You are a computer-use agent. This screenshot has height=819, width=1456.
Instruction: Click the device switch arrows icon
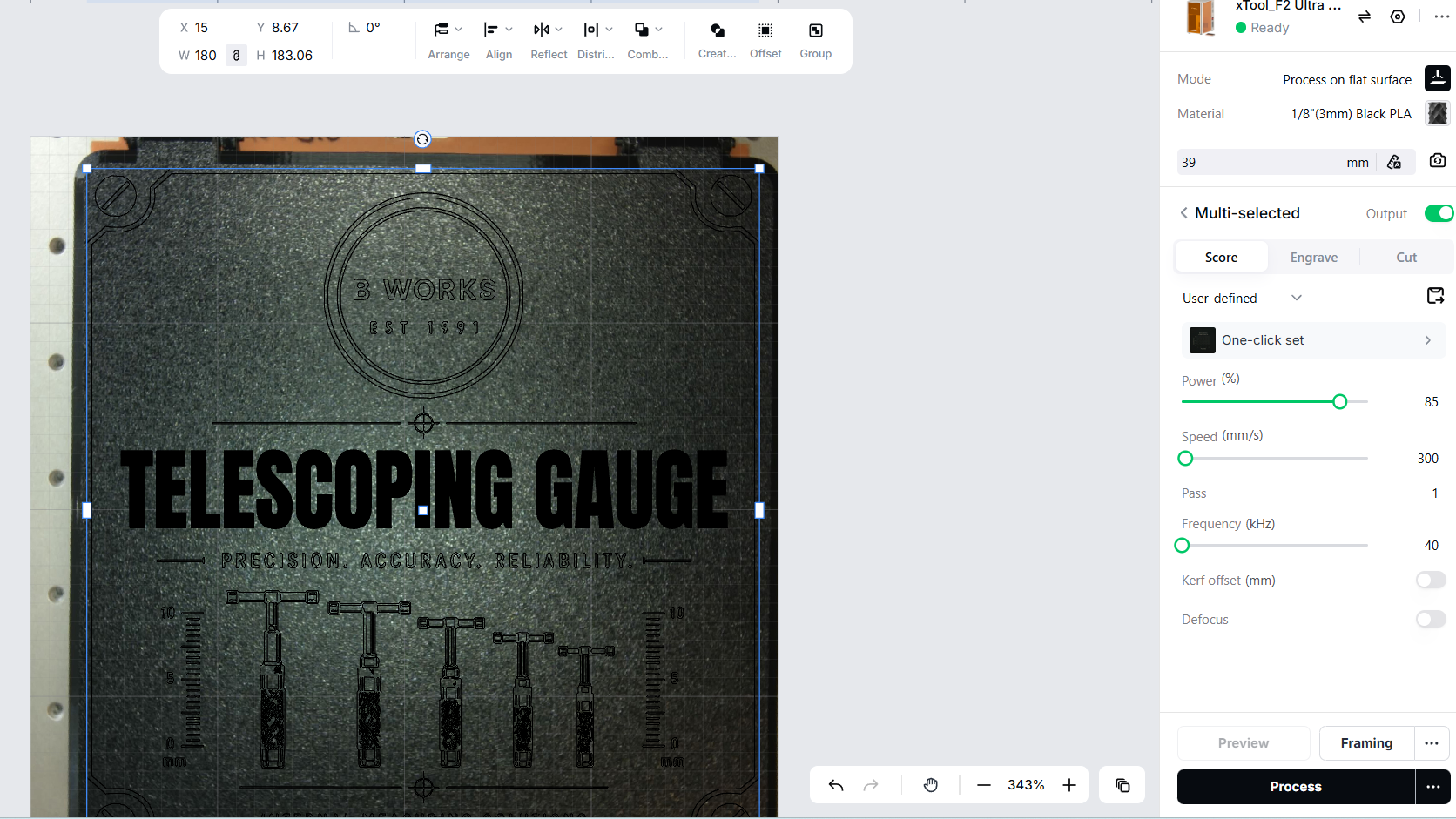pyautogui.click(x=1365, y=17)
